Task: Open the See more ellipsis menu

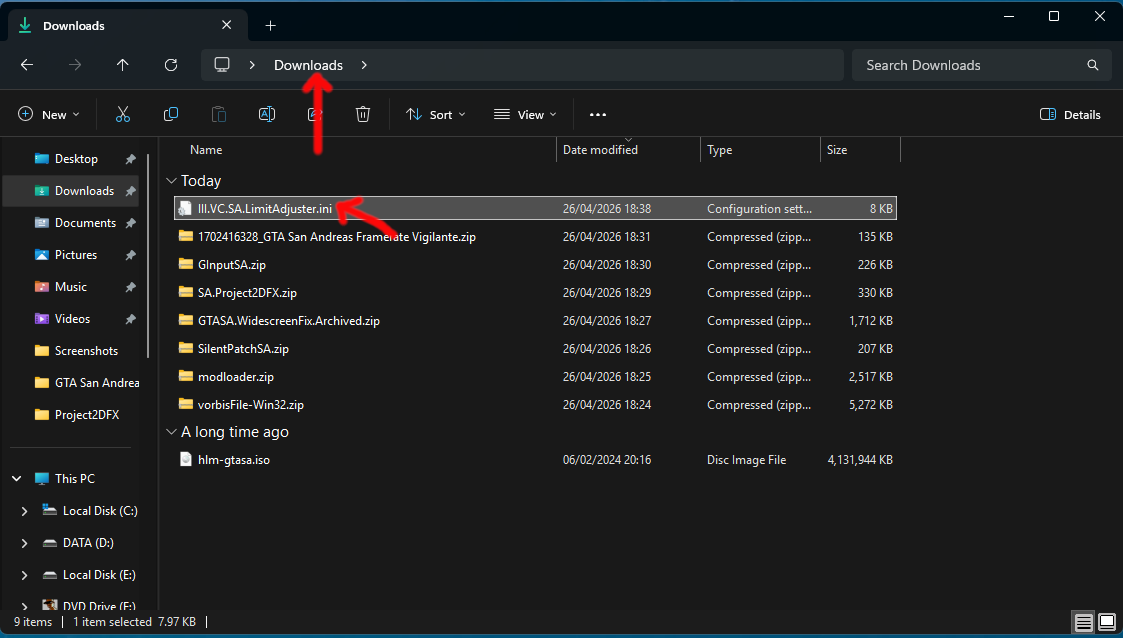Action: click(598, 115)
